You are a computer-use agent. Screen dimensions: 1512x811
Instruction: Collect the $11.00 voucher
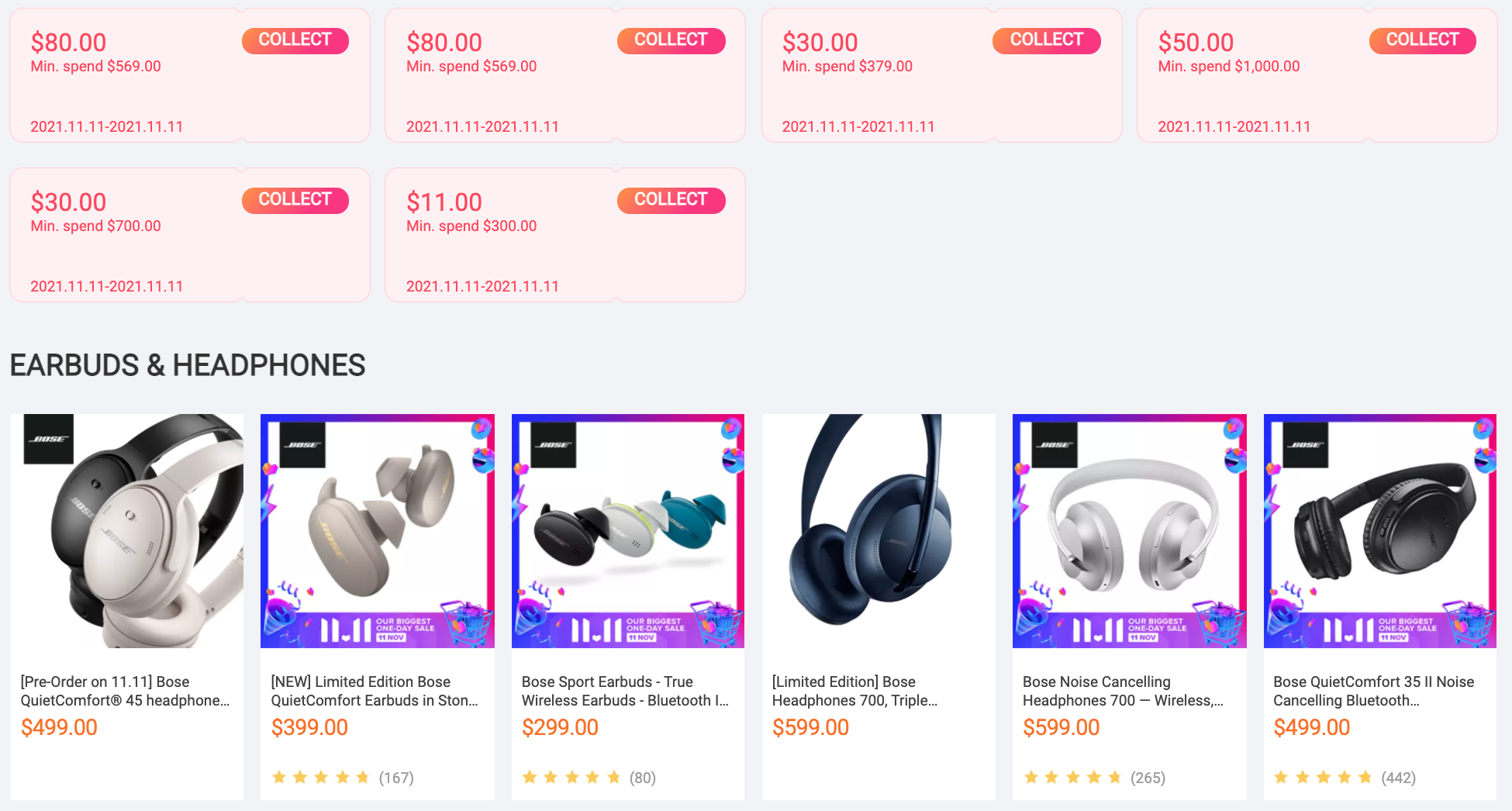(671, 200)
